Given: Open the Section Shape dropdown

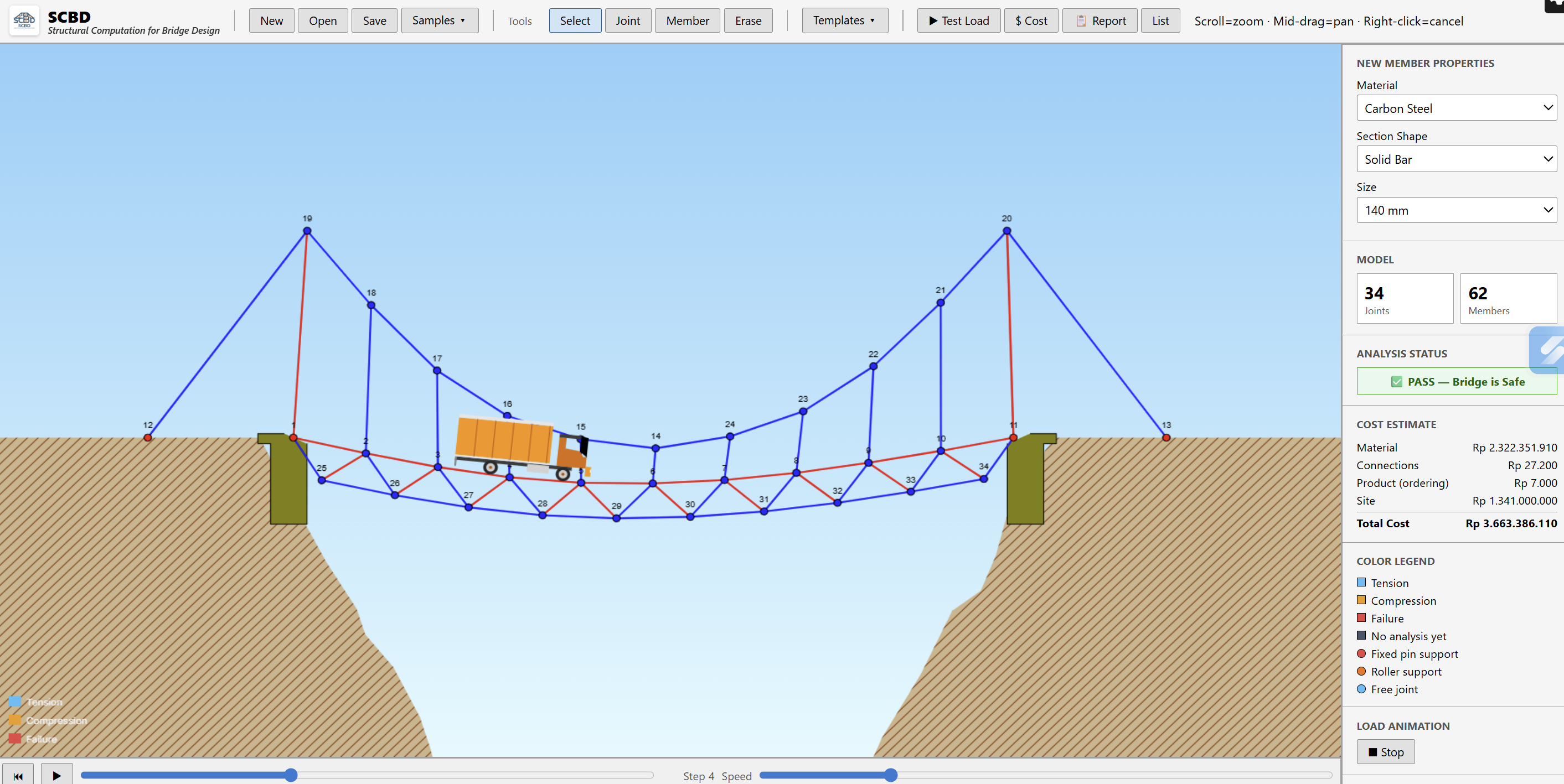Looking at the screenshot, I should pyautogui.click(x=1456, y=159).
